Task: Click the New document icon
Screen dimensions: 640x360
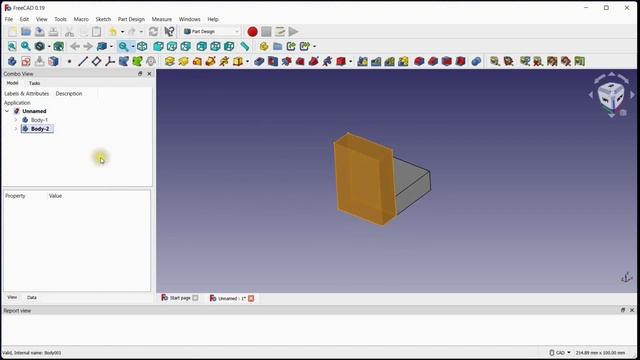Action: tap(12, 31)
